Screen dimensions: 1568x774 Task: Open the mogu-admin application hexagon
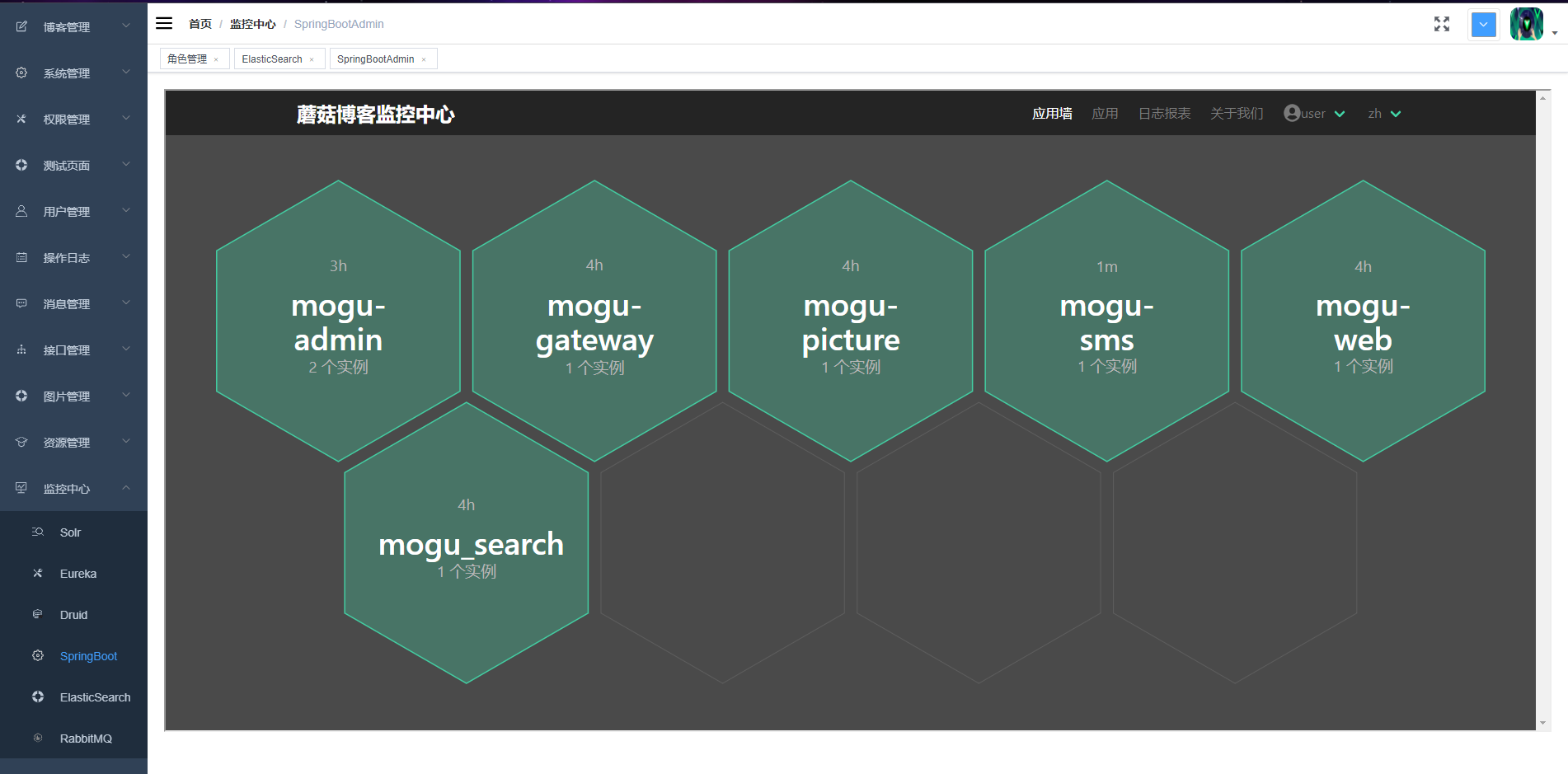click(338, 321)
